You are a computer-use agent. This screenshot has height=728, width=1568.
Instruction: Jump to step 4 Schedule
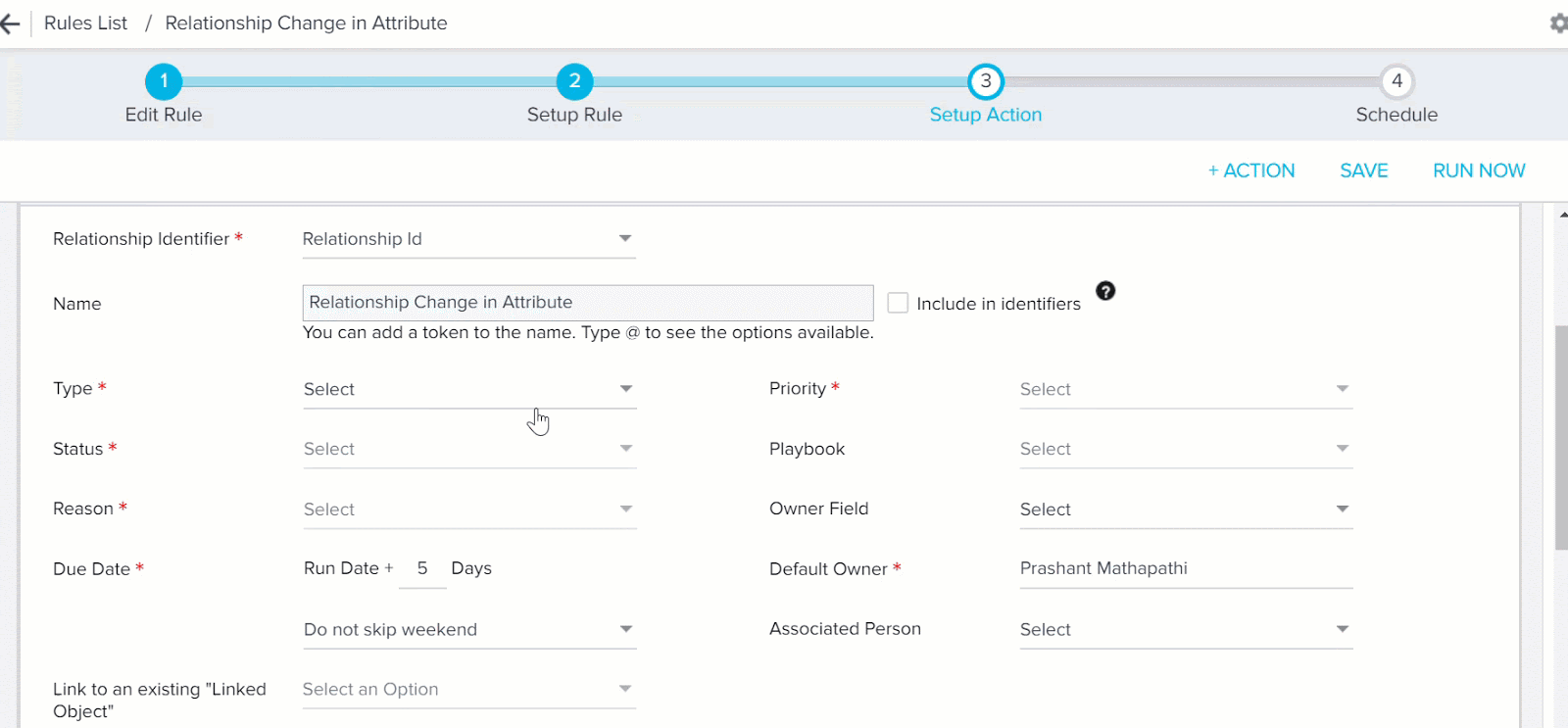(1396, 81)
